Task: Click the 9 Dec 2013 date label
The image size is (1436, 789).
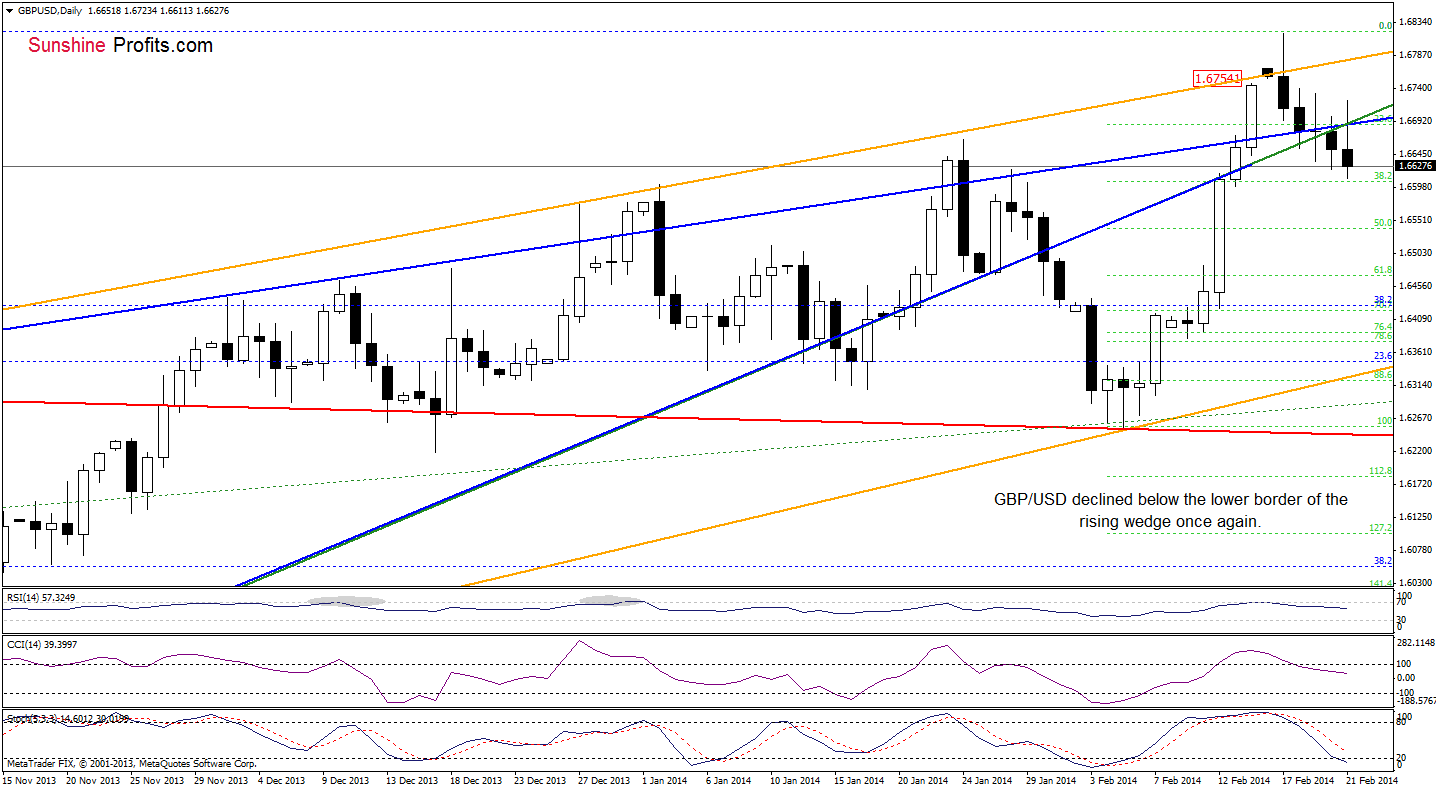Action: click(345, 780)
